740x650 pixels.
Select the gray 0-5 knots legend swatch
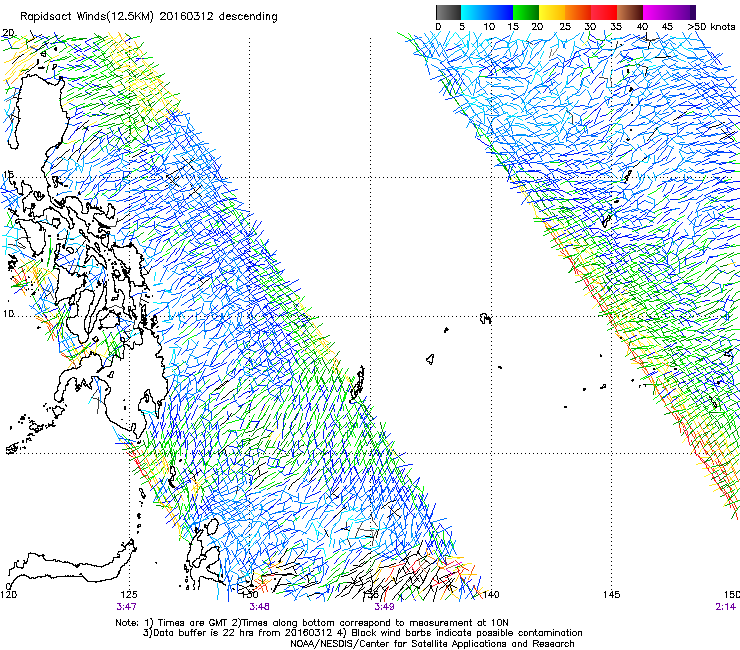pos(448,12)
